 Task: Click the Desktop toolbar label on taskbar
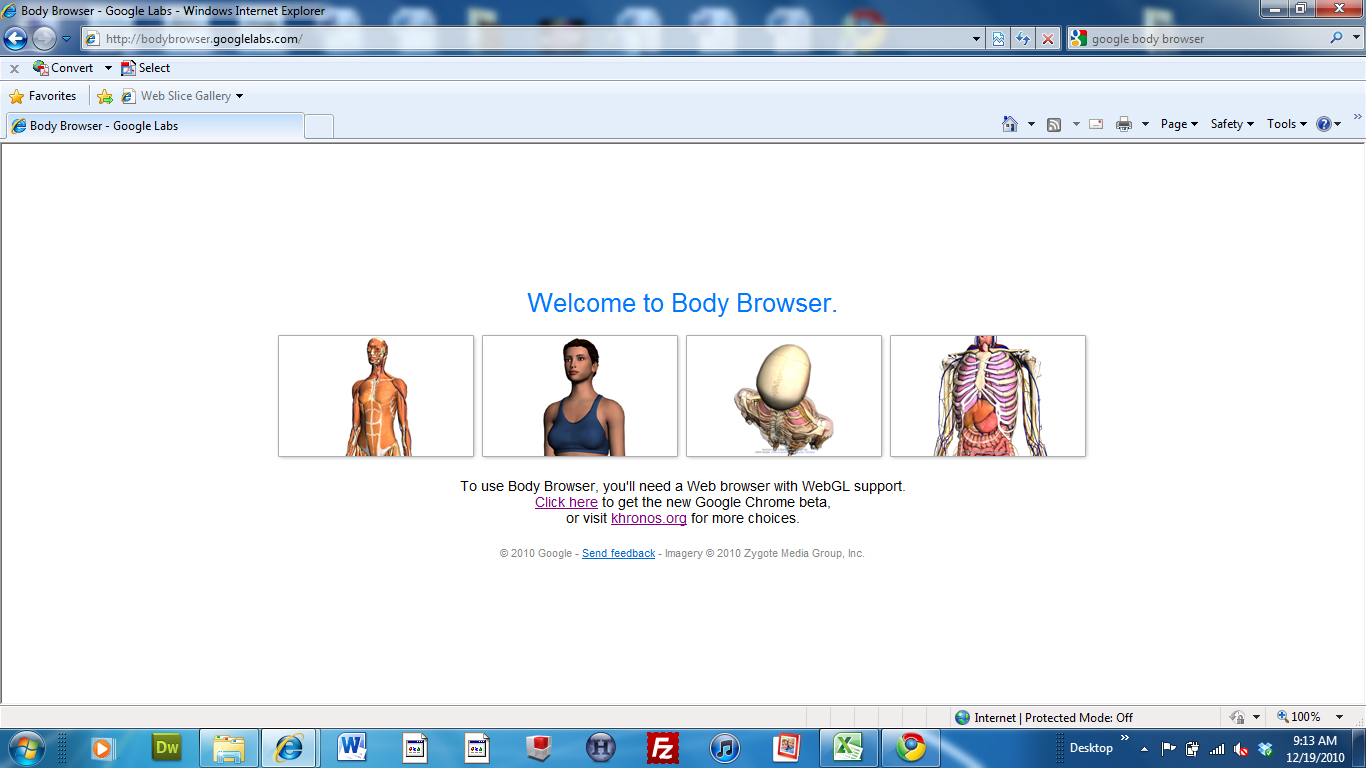click(x=1091, y=747)
